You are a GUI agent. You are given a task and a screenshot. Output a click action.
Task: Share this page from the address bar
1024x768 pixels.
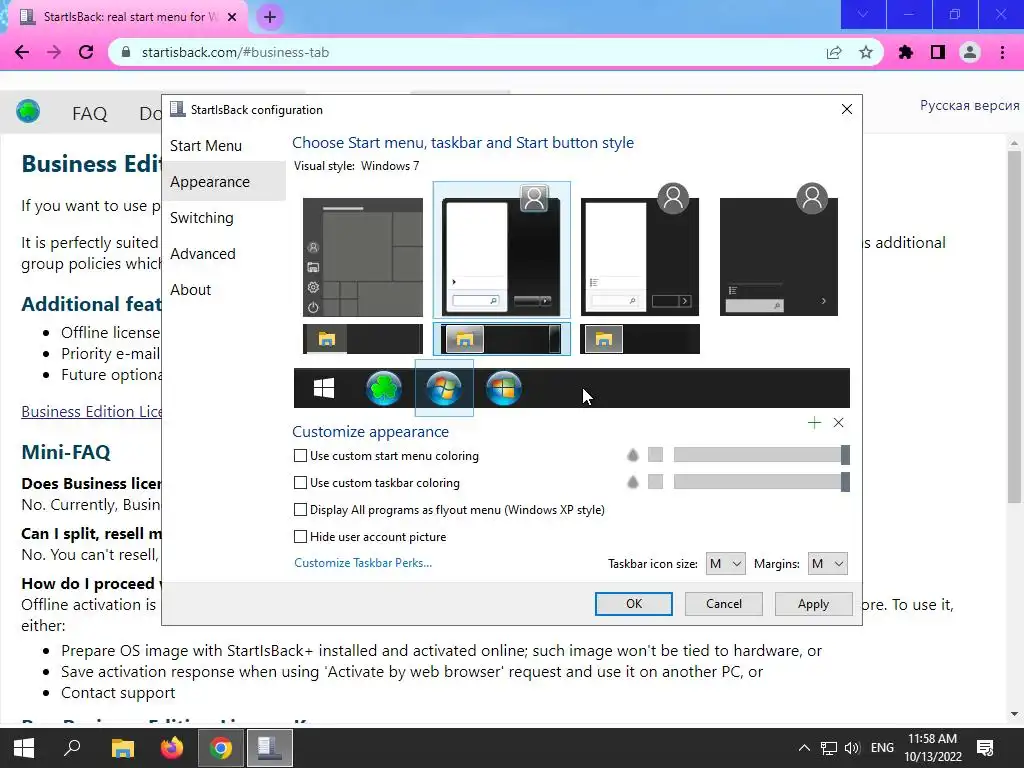click(834, 52)
